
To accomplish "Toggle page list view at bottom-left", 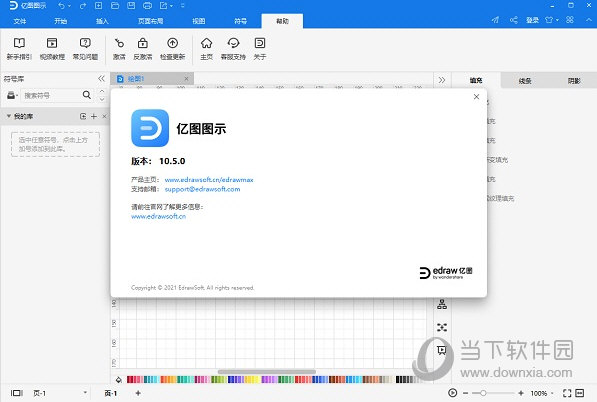I will (x=16, y=393).
